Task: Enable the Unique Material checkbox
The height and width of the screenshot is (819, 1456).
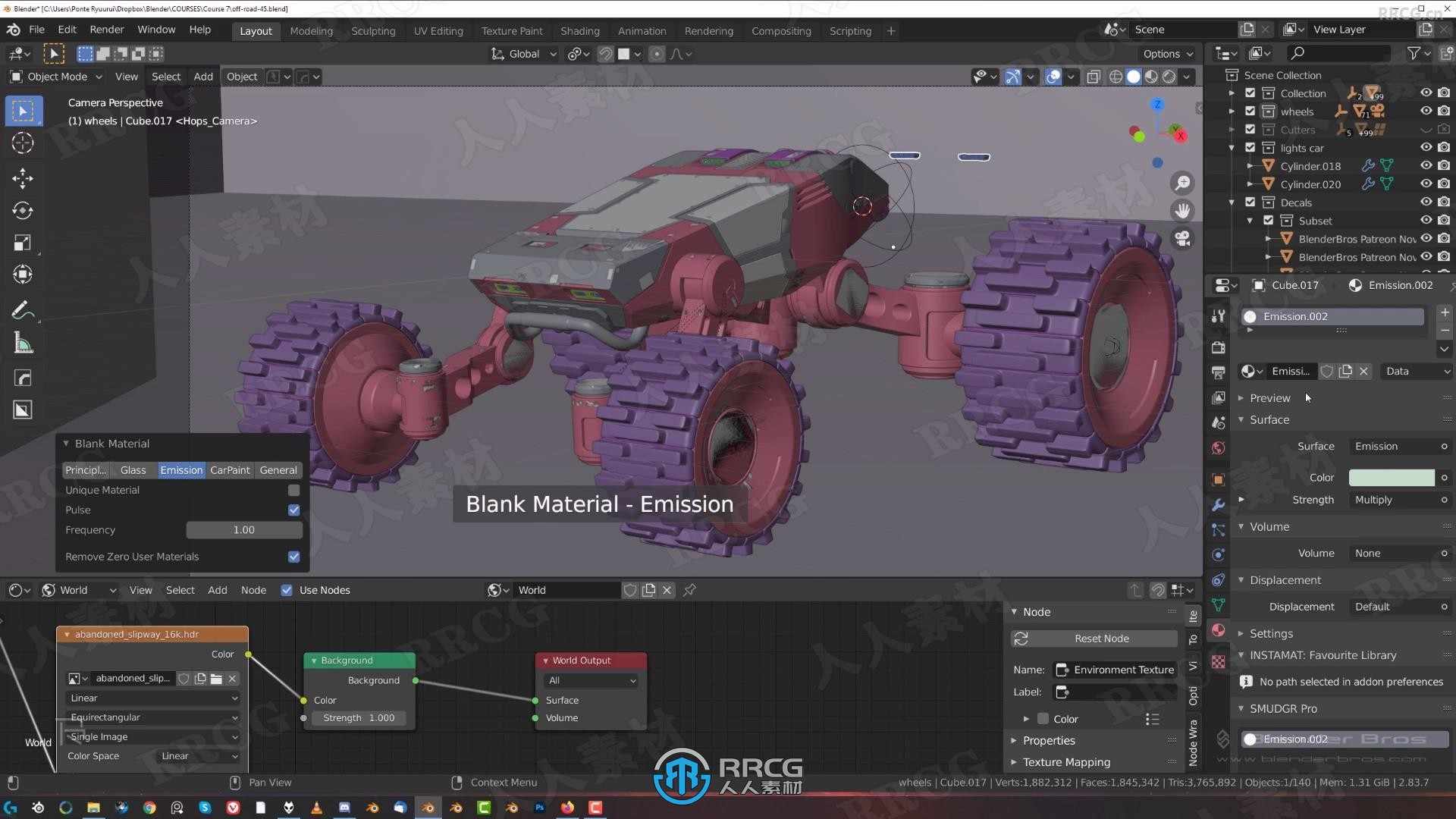Action: 294,491
